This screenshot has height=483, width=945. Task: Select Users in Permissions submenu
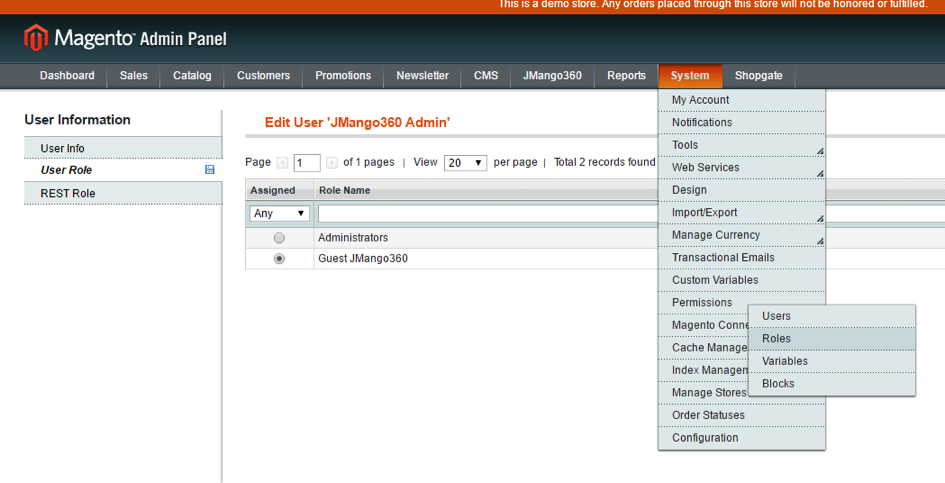coord(832,316)
